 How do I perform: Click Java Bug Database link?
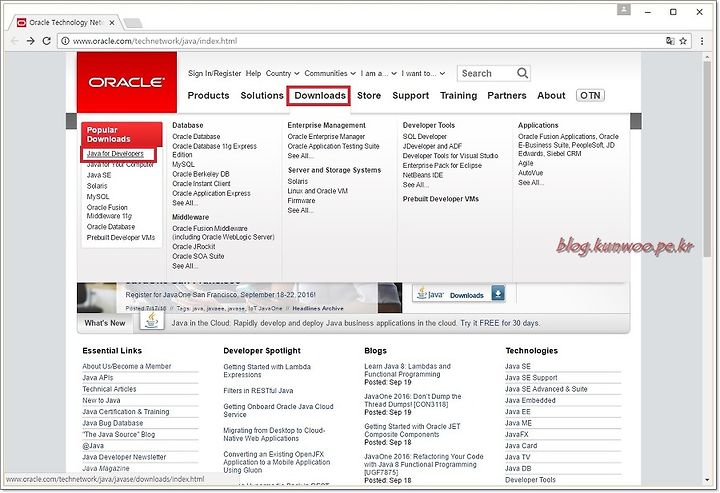[112, 423]
